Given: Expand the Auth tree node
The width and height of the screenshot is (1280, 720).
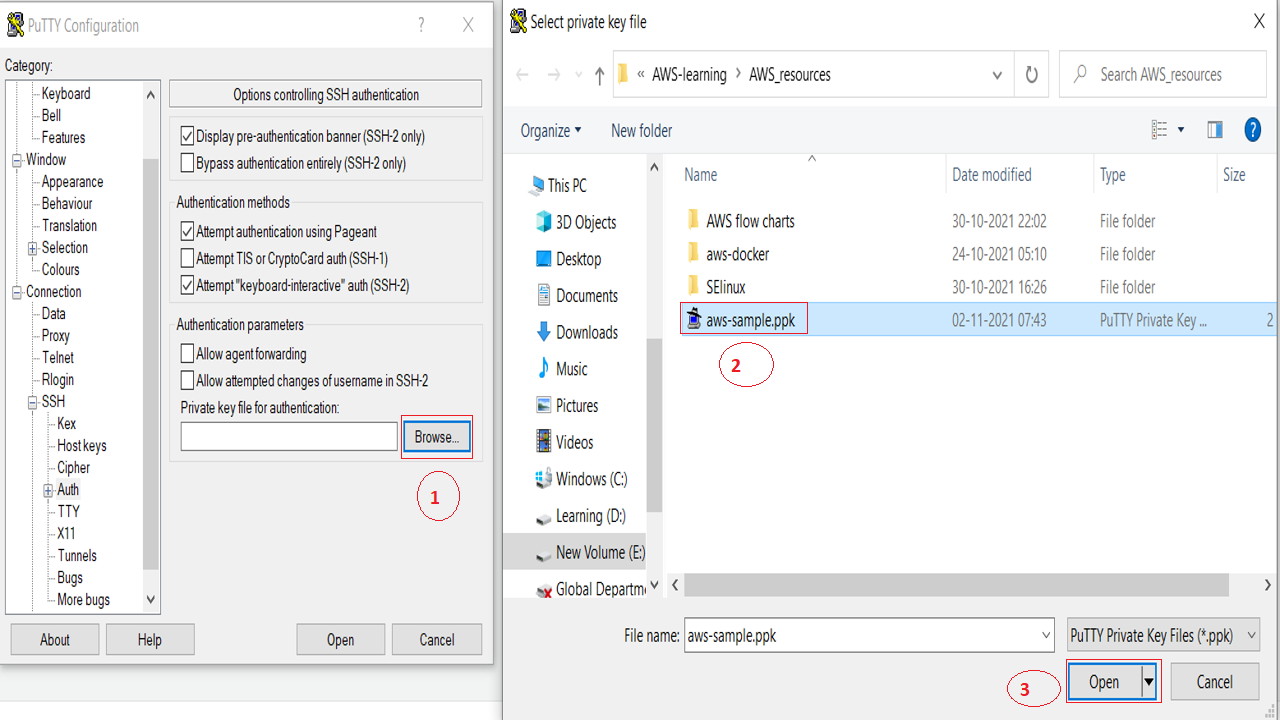Looking at the screenshot, I should click(x=48, y=490).
